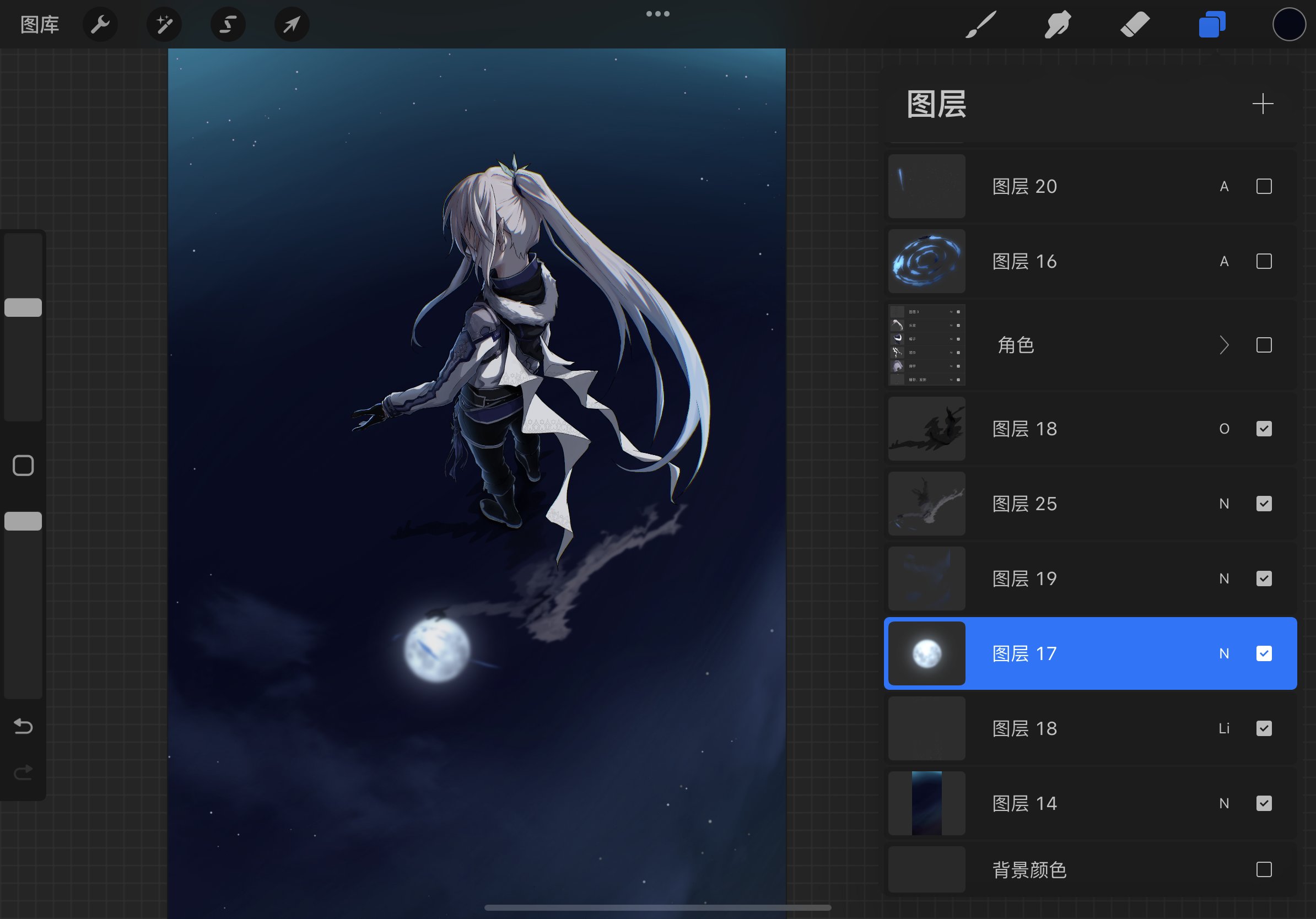Select the layer named 图层 16
The image size is (1316, 919).
point(1024,261)
